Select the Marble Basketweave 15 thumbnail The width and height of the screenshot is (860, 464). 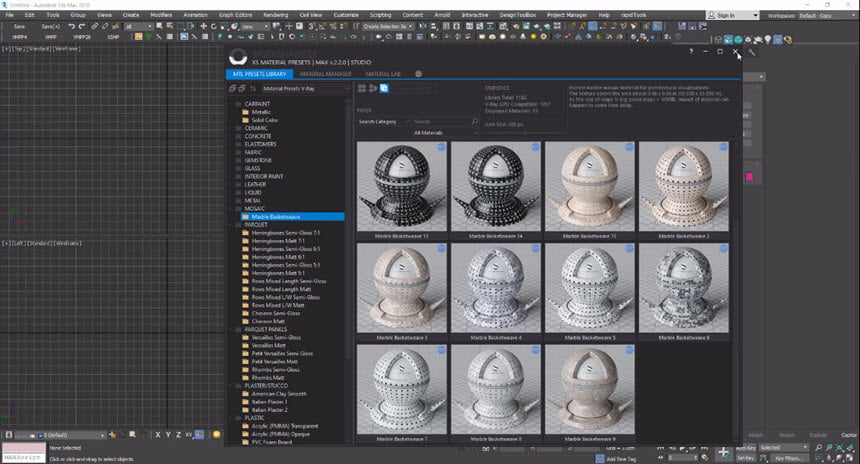coord(590,186)
